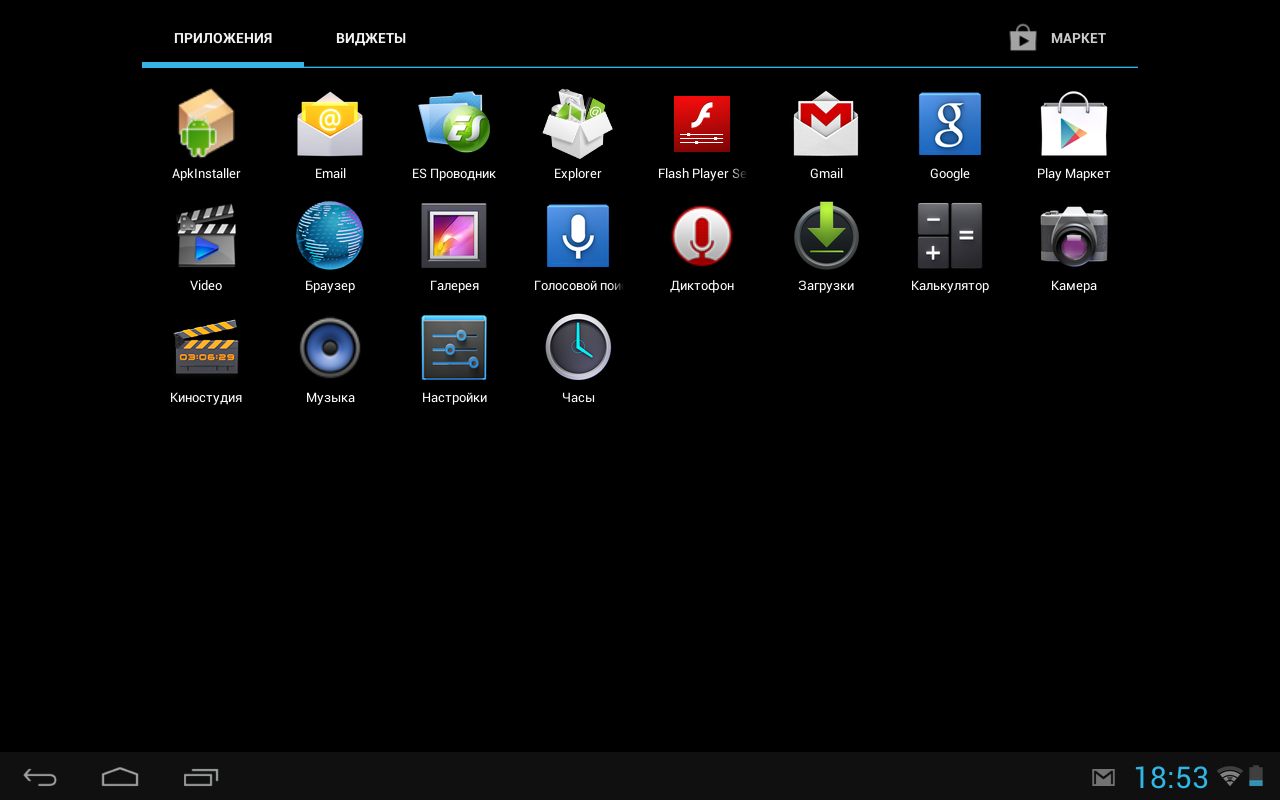Open the Браузер globe icon
The height and width of the screenshot is (800, 1280).
(330, 236)
